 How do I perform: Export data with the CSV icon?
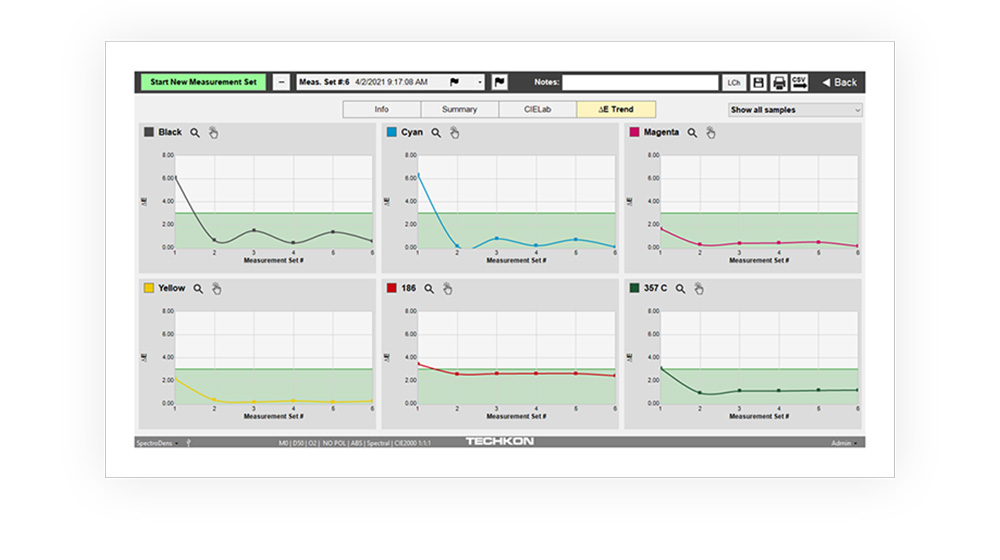point(799,82)
